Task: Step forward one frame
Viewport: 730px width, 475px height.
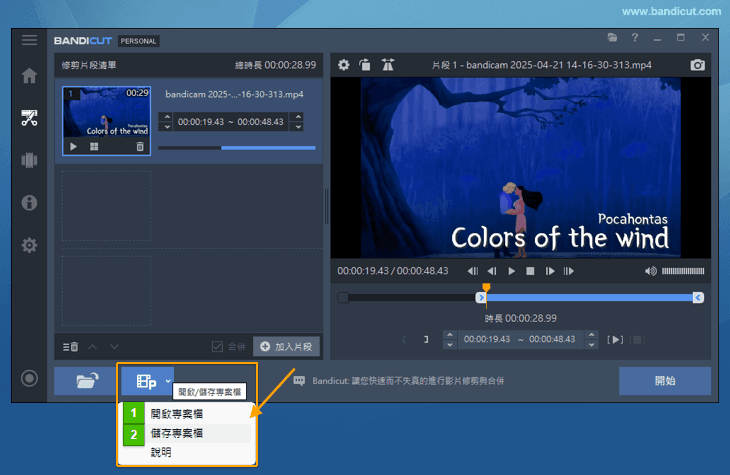Action: [550, 271]
